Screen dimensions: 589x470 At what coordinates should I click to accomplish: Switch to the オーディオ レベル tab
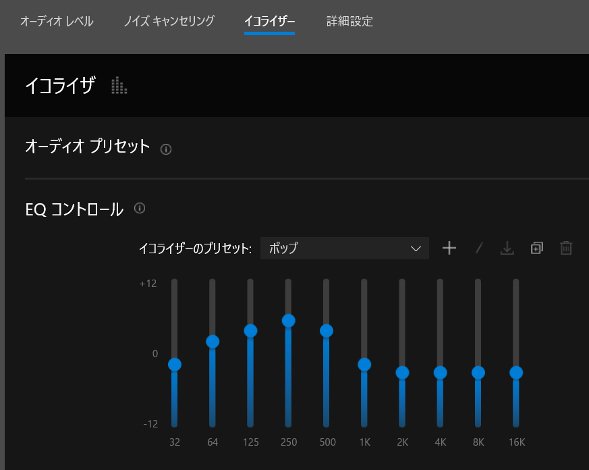[x=57, y=21]
